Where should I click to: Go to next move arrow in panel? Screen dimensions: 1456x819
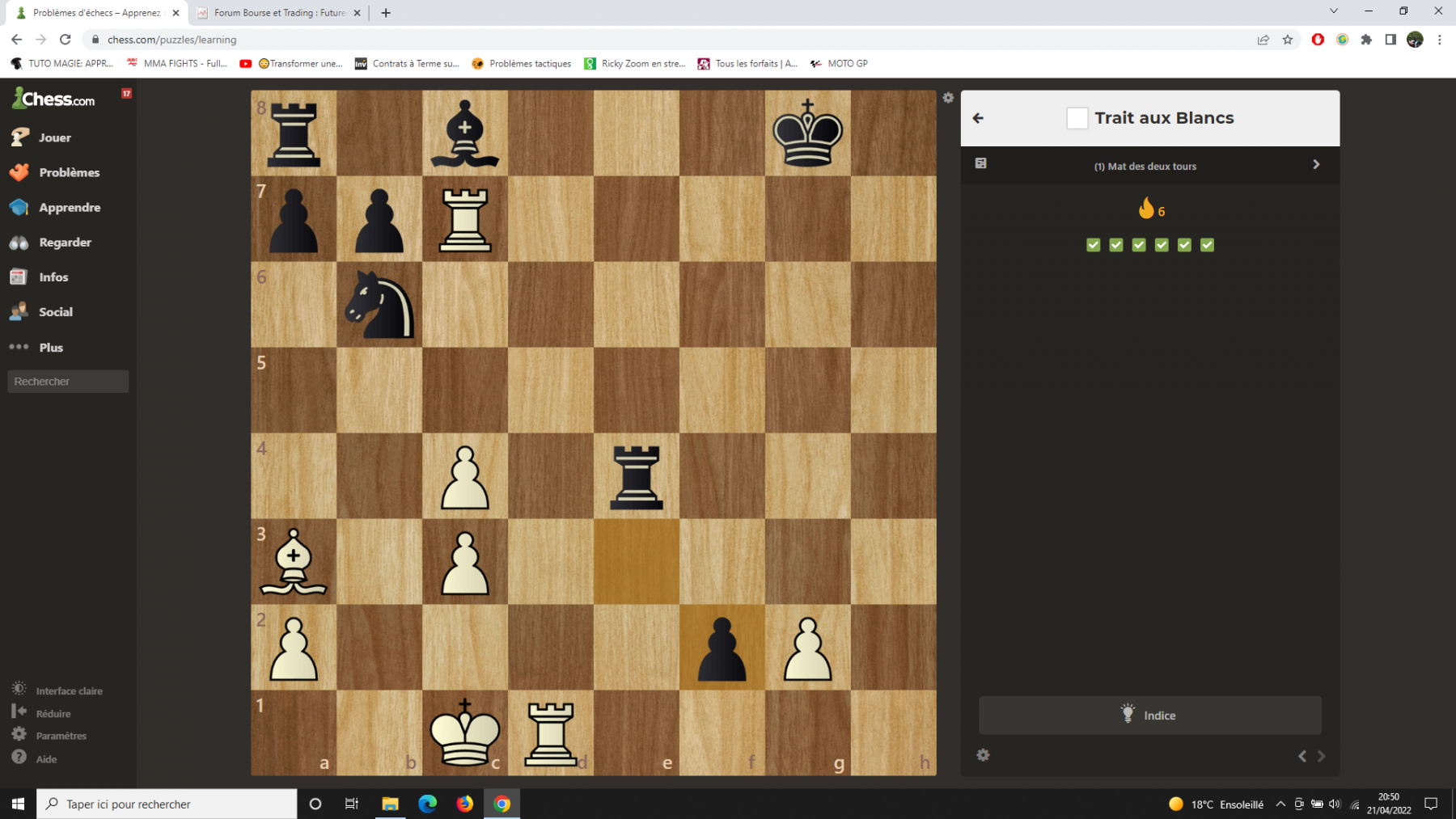(x=1322, y=756)
